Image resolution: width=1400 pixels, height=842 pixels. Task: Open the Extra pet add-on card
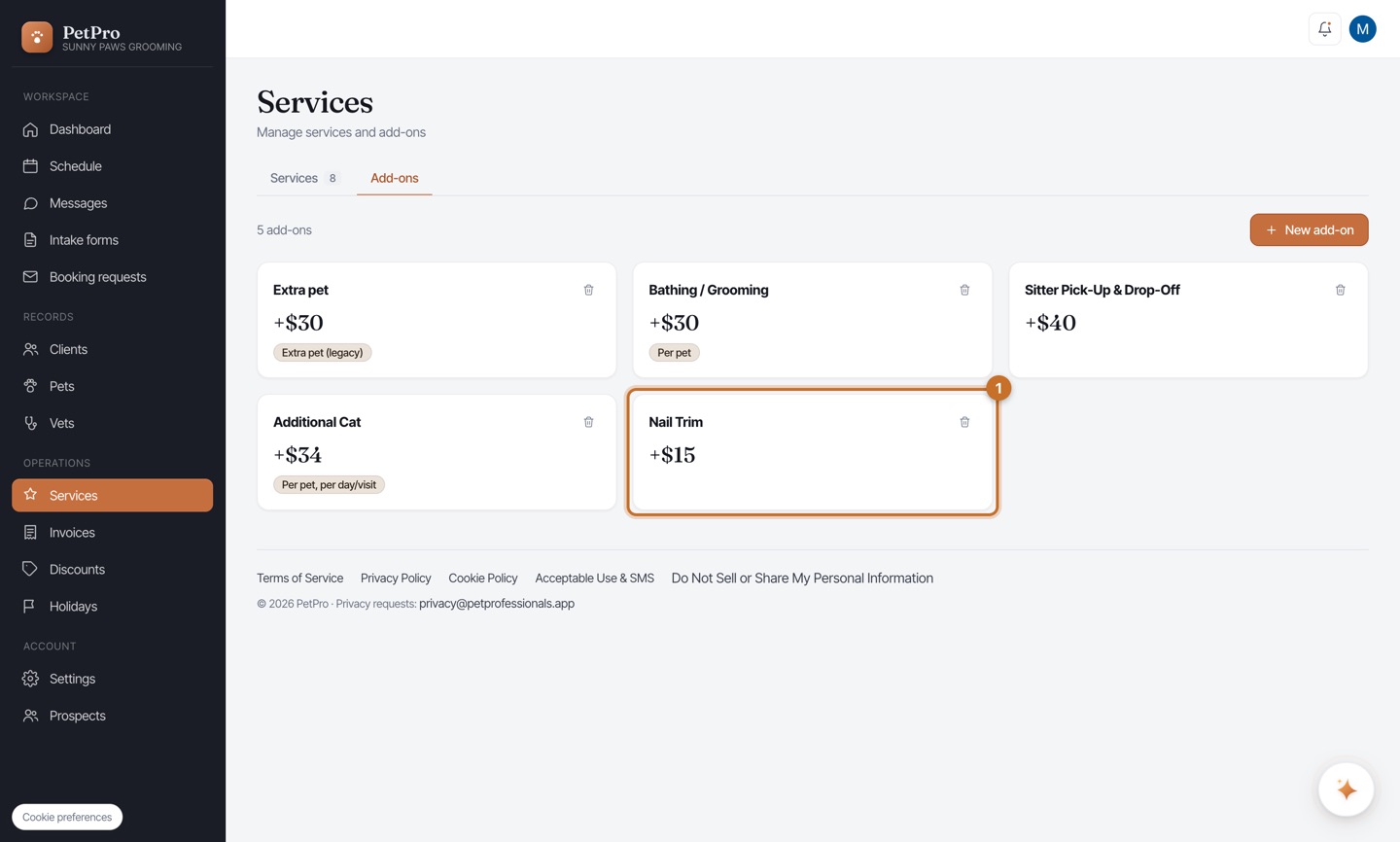tap(437, 320)
